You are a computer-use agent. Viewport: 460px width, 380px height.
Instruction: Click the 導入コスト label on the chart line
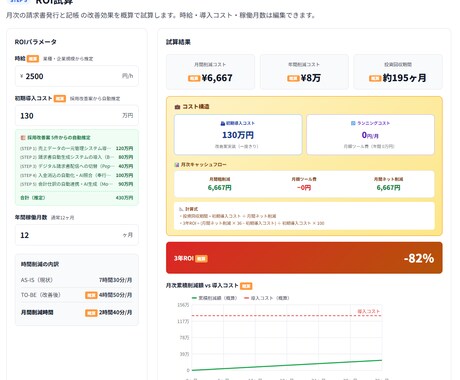[369, 311]
